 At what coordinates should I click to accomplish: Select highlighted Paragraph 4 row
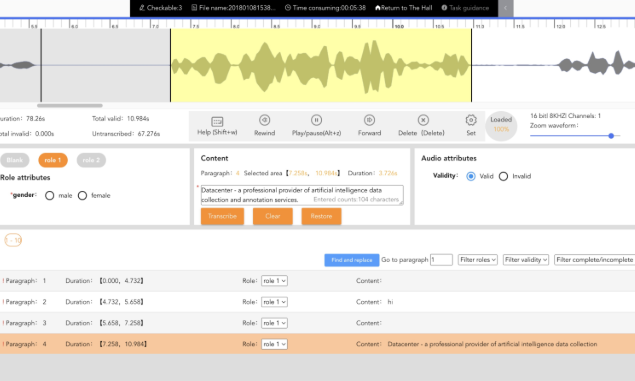(x=318, y=344)
